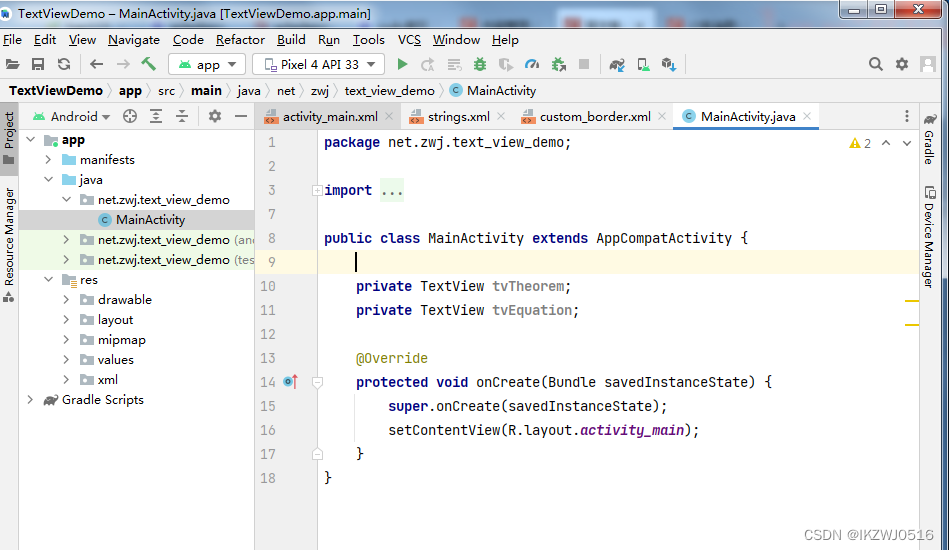Navigate forward with the right arrow icon
The width and height of the screenshot is (949, 550).
[123, 64]
